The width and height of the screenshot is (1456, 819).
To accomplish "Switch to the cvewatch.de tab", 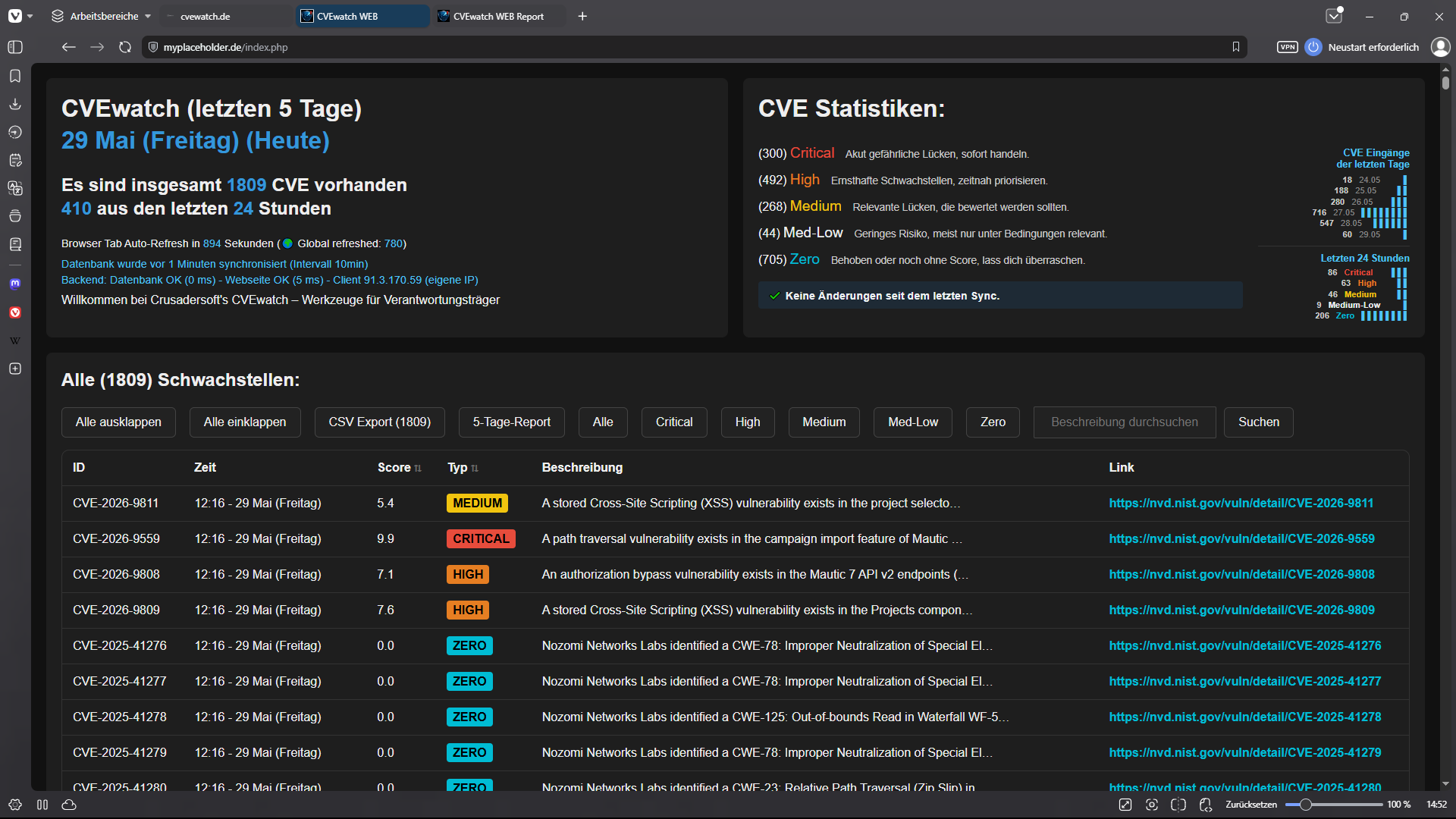I will point(226,16).
